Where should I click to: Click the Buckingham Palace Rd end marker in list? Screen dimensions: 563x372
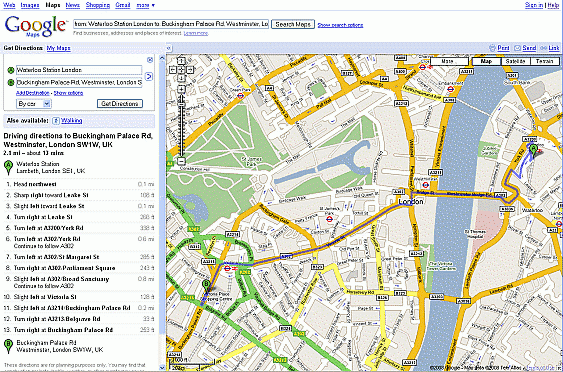[8, 346]
